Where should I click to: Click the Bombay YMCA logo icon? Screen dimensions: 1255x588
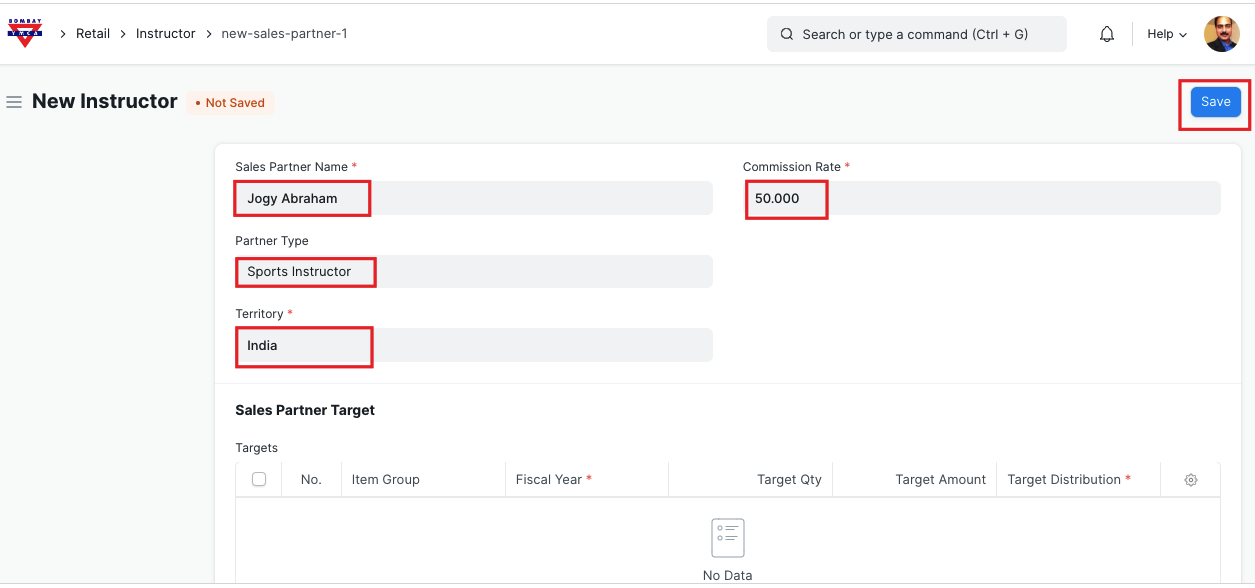coord(24,33)
